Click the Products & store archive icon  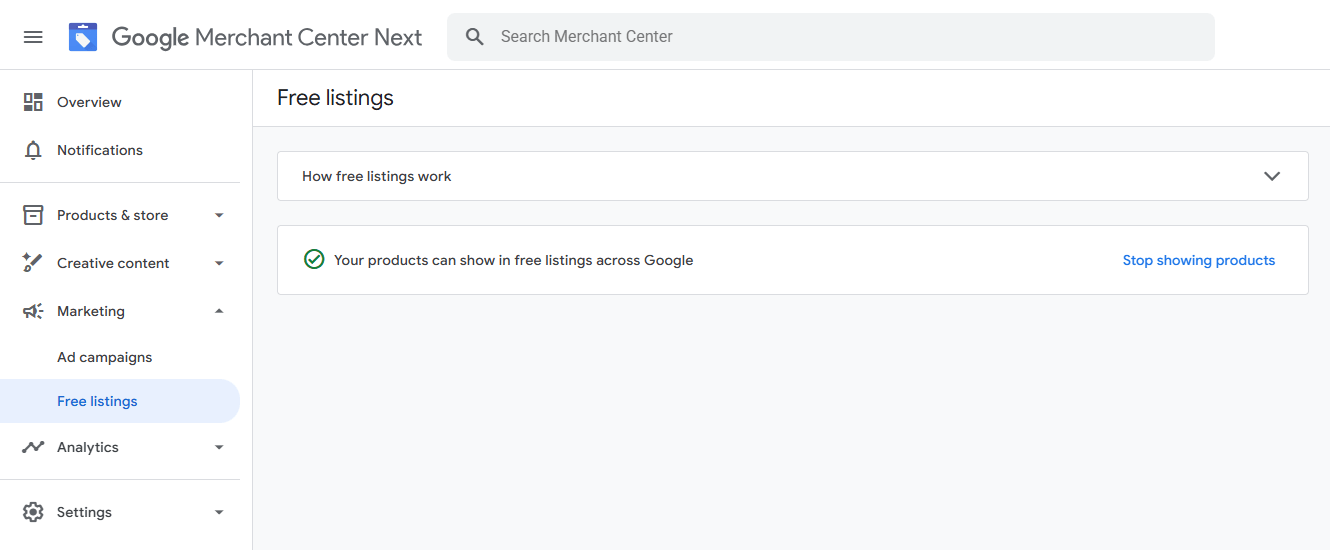(33, 215)
